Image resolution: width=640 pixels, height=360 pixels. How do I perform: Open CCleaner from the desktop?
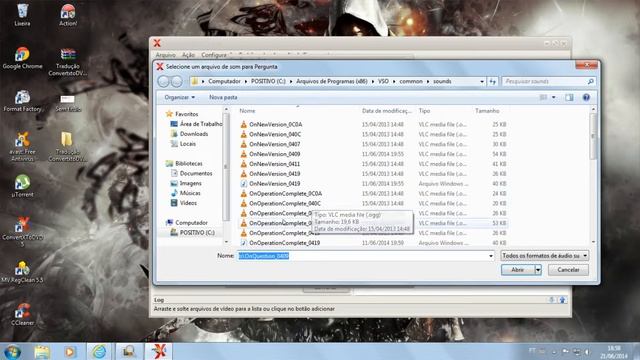tap(22, 315)
